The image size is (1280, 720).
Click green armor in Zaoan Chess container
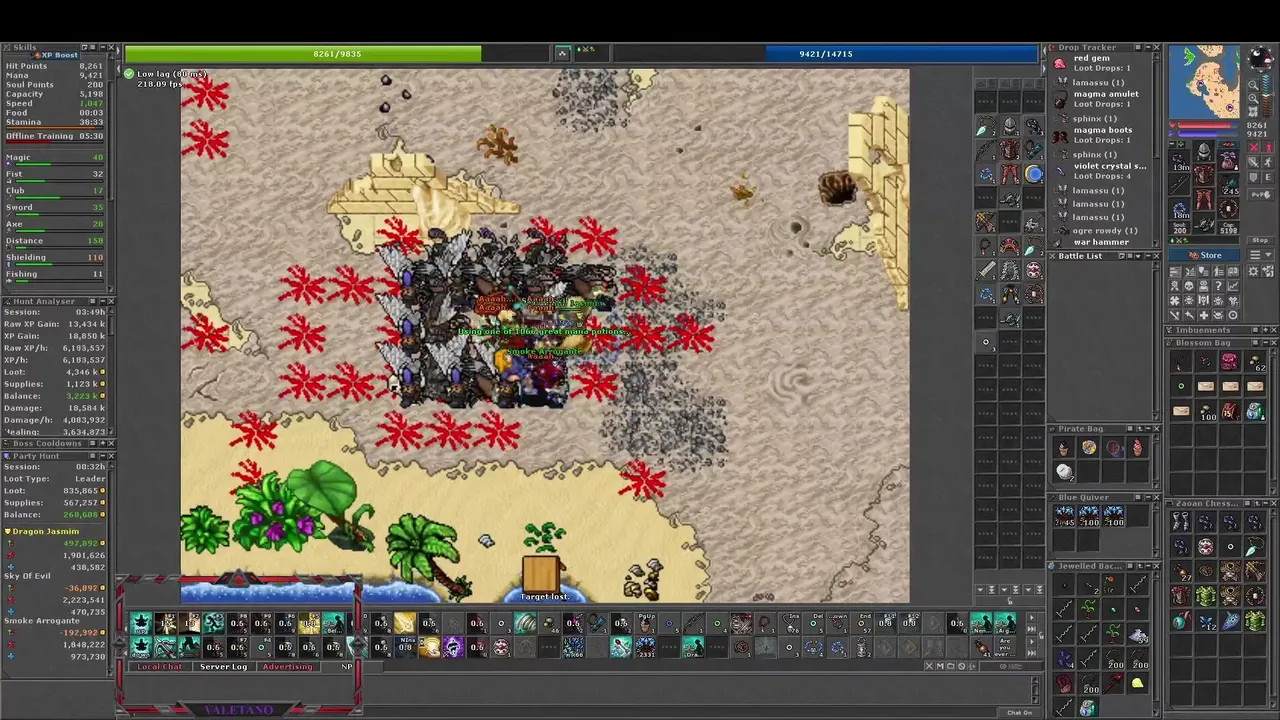[1205, 597]
